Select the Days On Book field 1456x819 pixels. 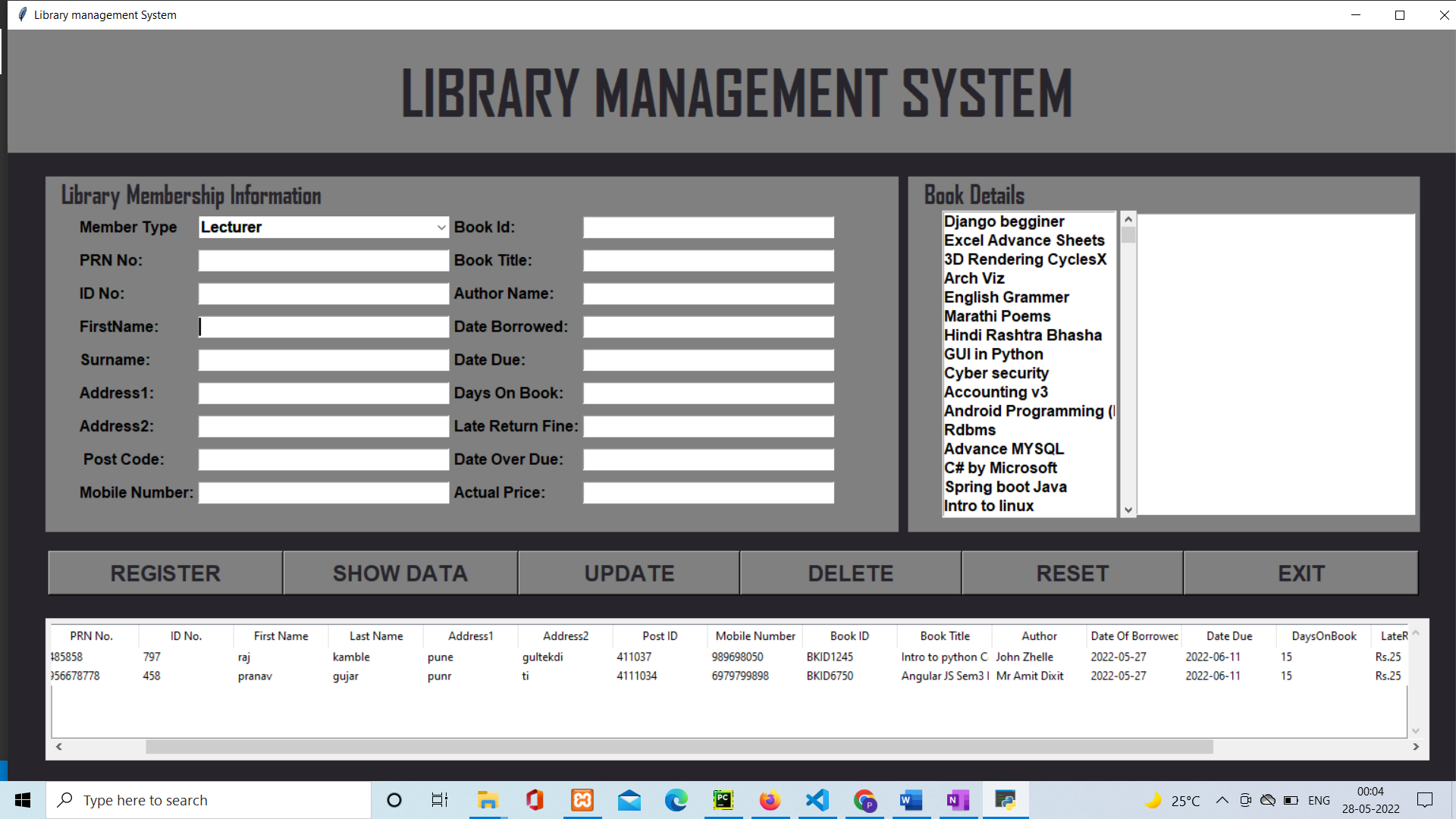708,394
